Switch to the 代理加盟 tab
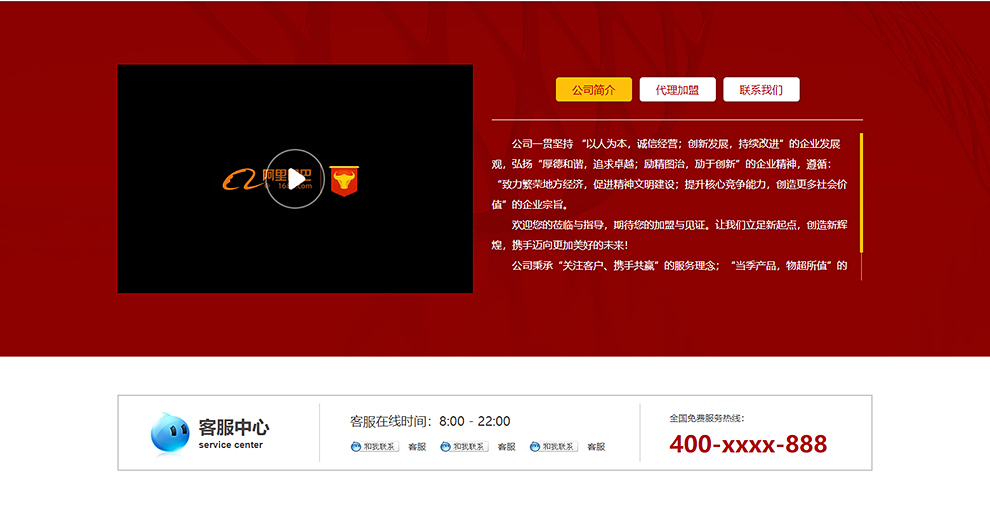Screen dimensions: 990x517 (x=677, y=90)
